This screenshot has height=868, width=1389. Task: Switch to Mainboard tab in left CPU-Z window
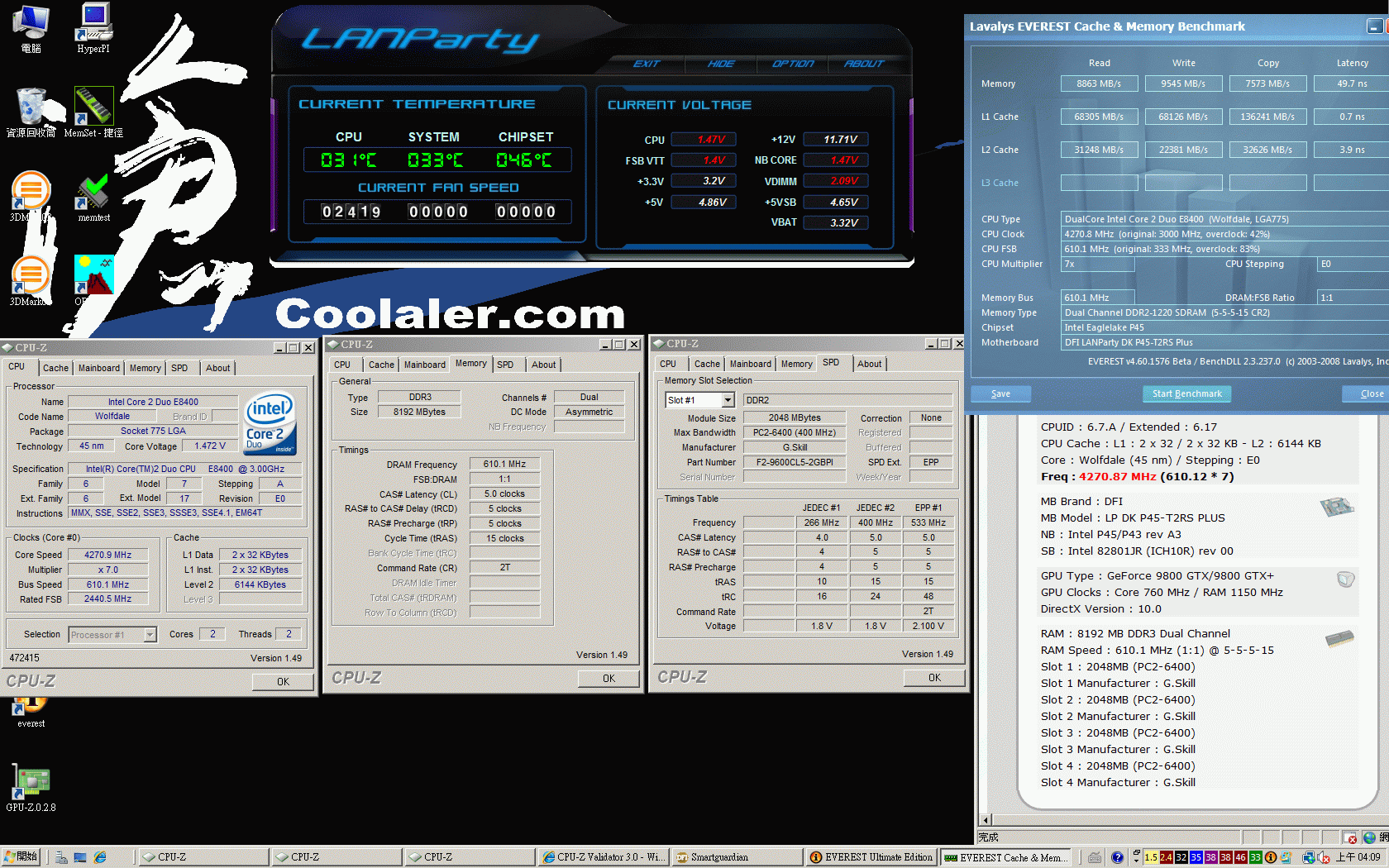pos(99,368)
